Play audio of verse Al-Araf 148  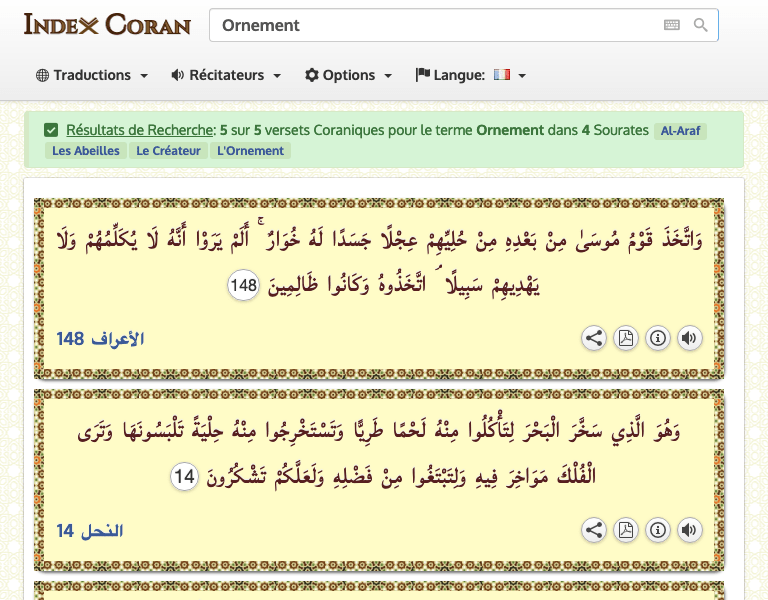689,338
